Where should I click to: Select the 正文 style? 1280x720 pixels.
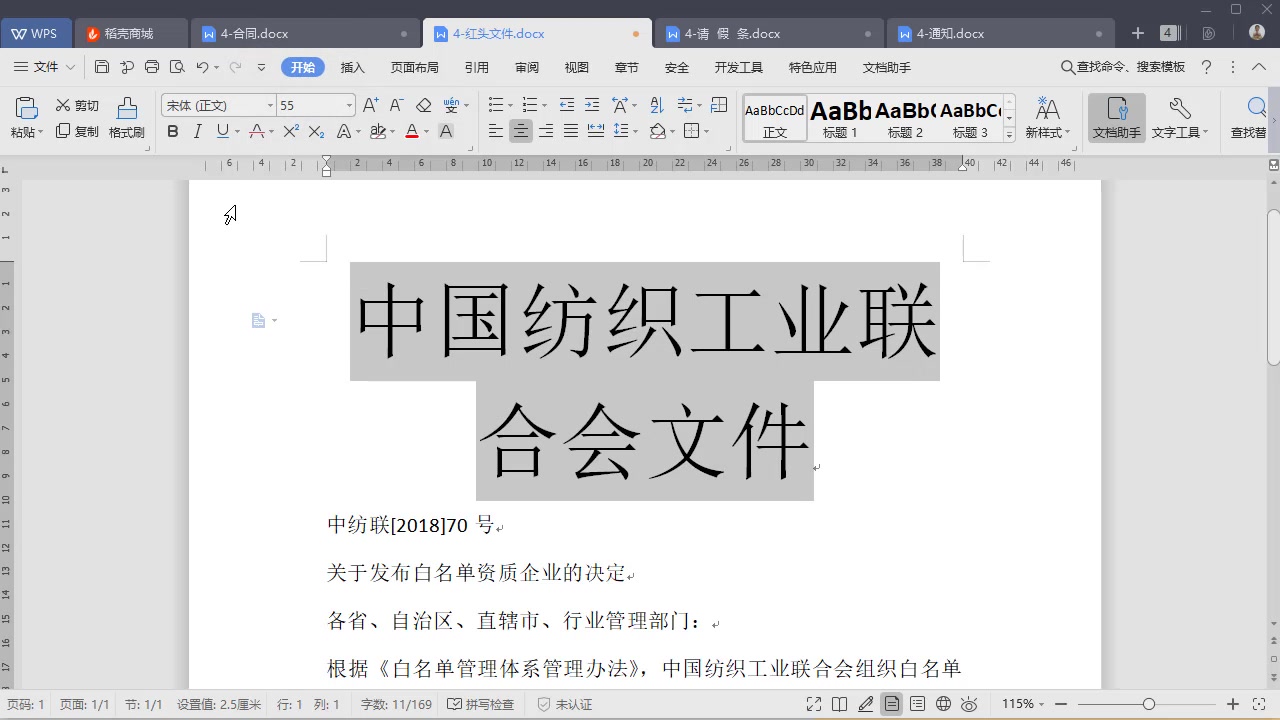pos(775,118)
